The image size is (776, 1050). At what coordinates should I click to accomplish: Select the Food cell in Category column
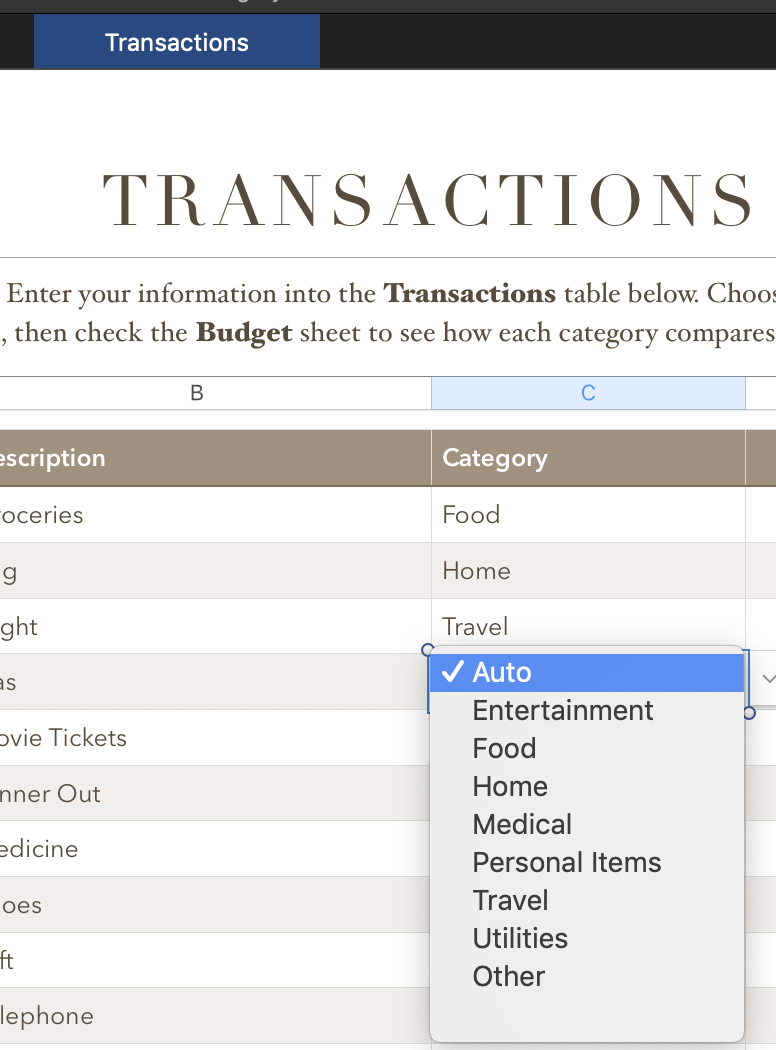pyautogui.click(x=588, y=515)
